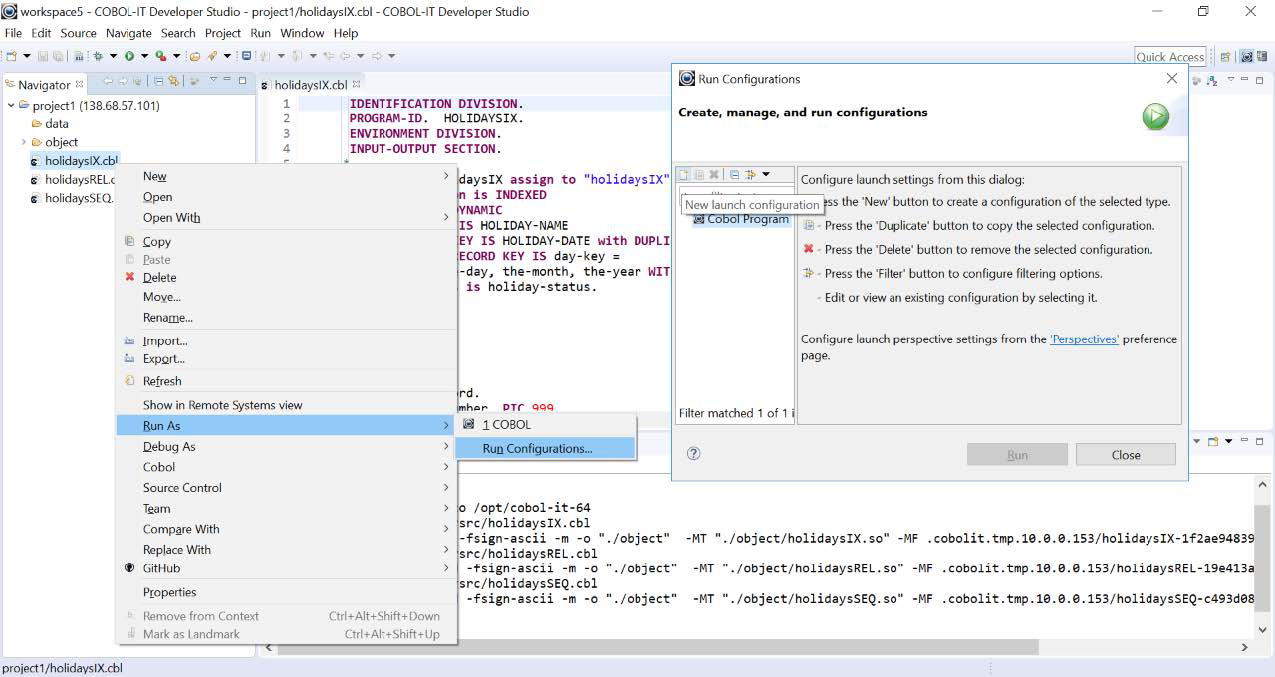Collapse the project1 tree node
The width and height of the screenshot is (1275, 677).
click(11, 105)
